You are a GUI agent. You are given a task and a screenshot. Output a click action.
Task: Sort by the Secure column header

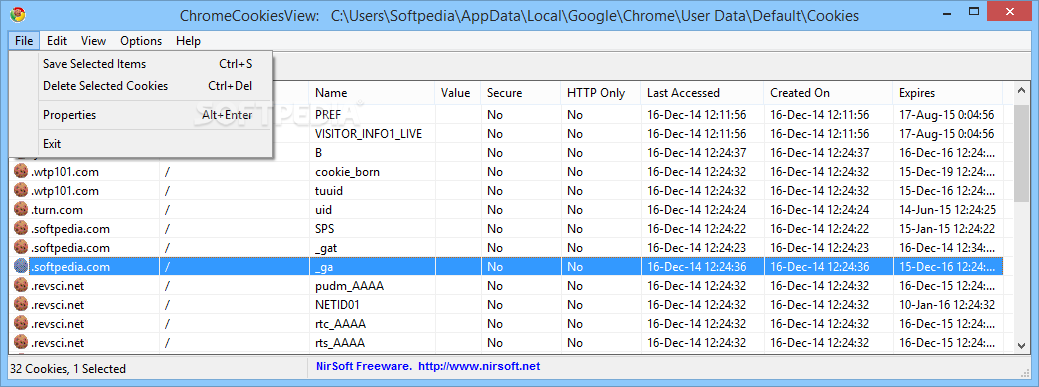point(520,93)
